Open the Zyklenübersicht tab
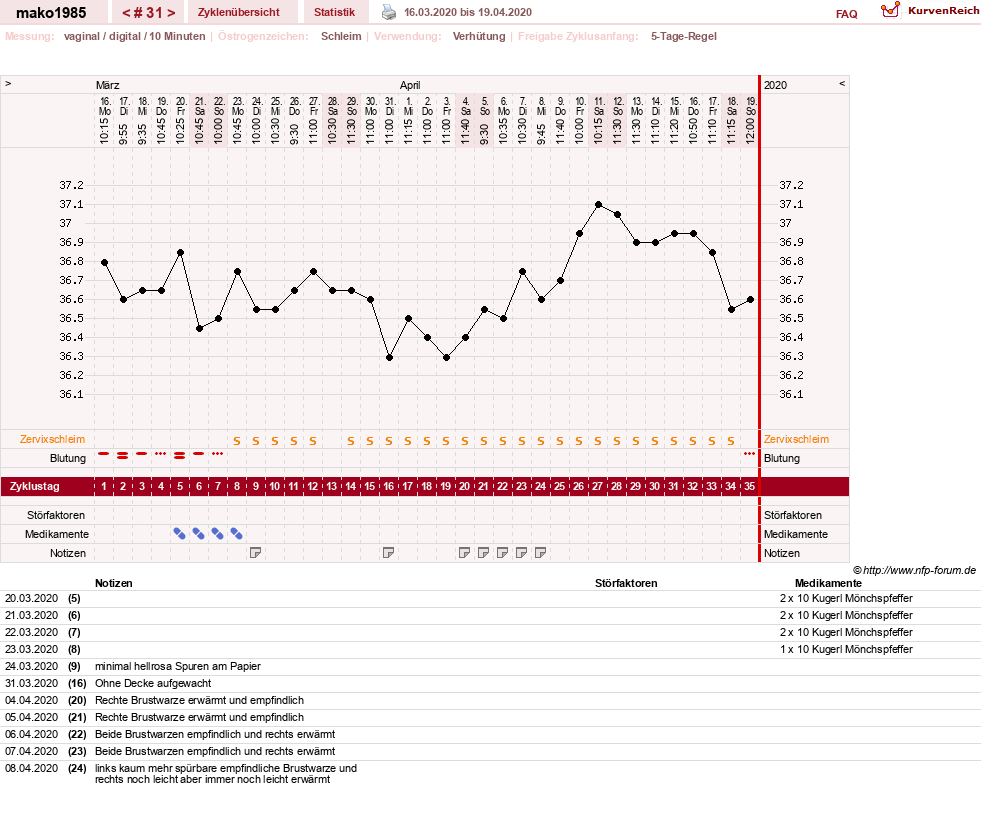Viewport: 981px width, 836px height. 238,12
